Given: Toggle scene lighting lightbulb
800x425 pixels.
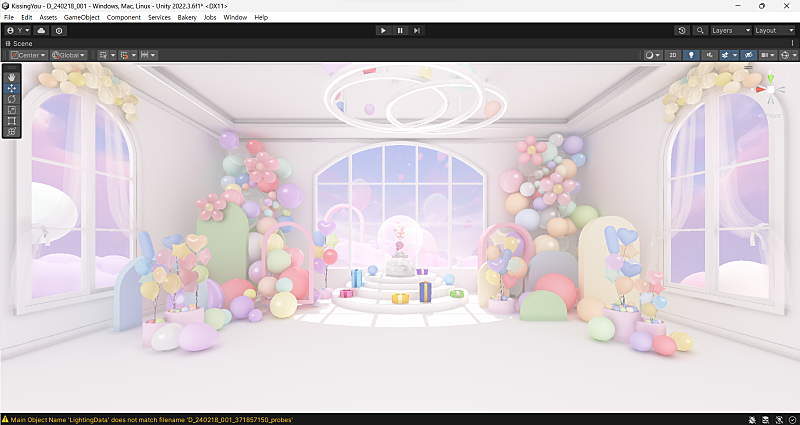Looking at the screenshot, I should point(691,55).
